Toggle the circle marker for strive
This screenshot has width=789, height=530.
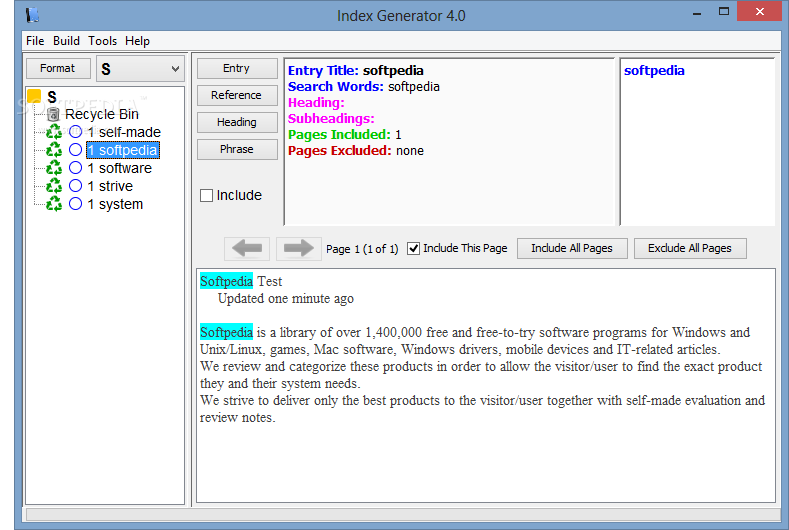pos(75,186)
